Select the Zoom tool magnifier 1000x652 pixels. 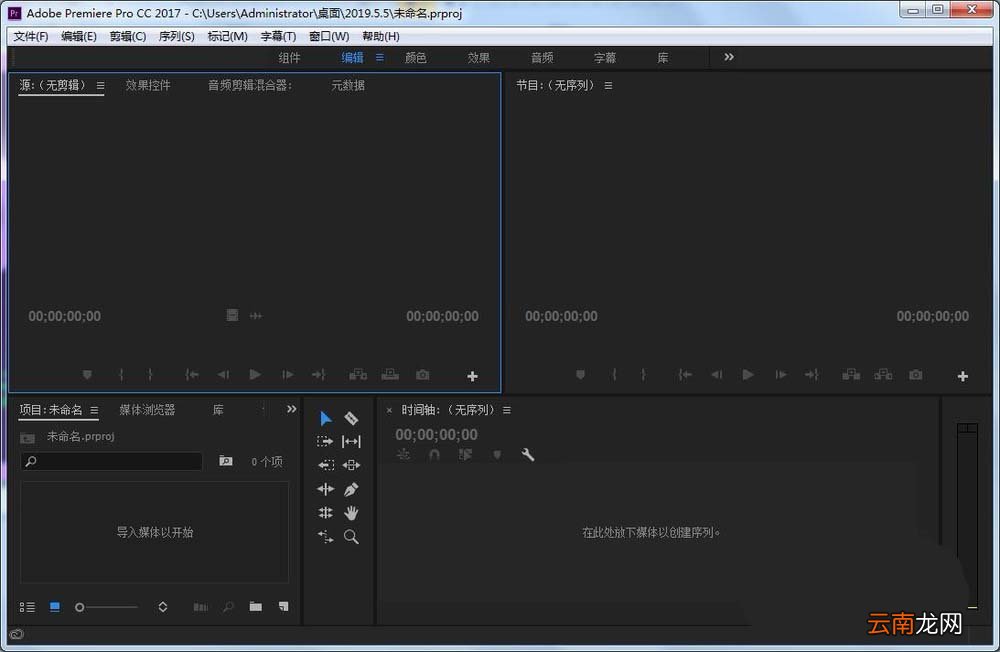[x=351, y=537]
